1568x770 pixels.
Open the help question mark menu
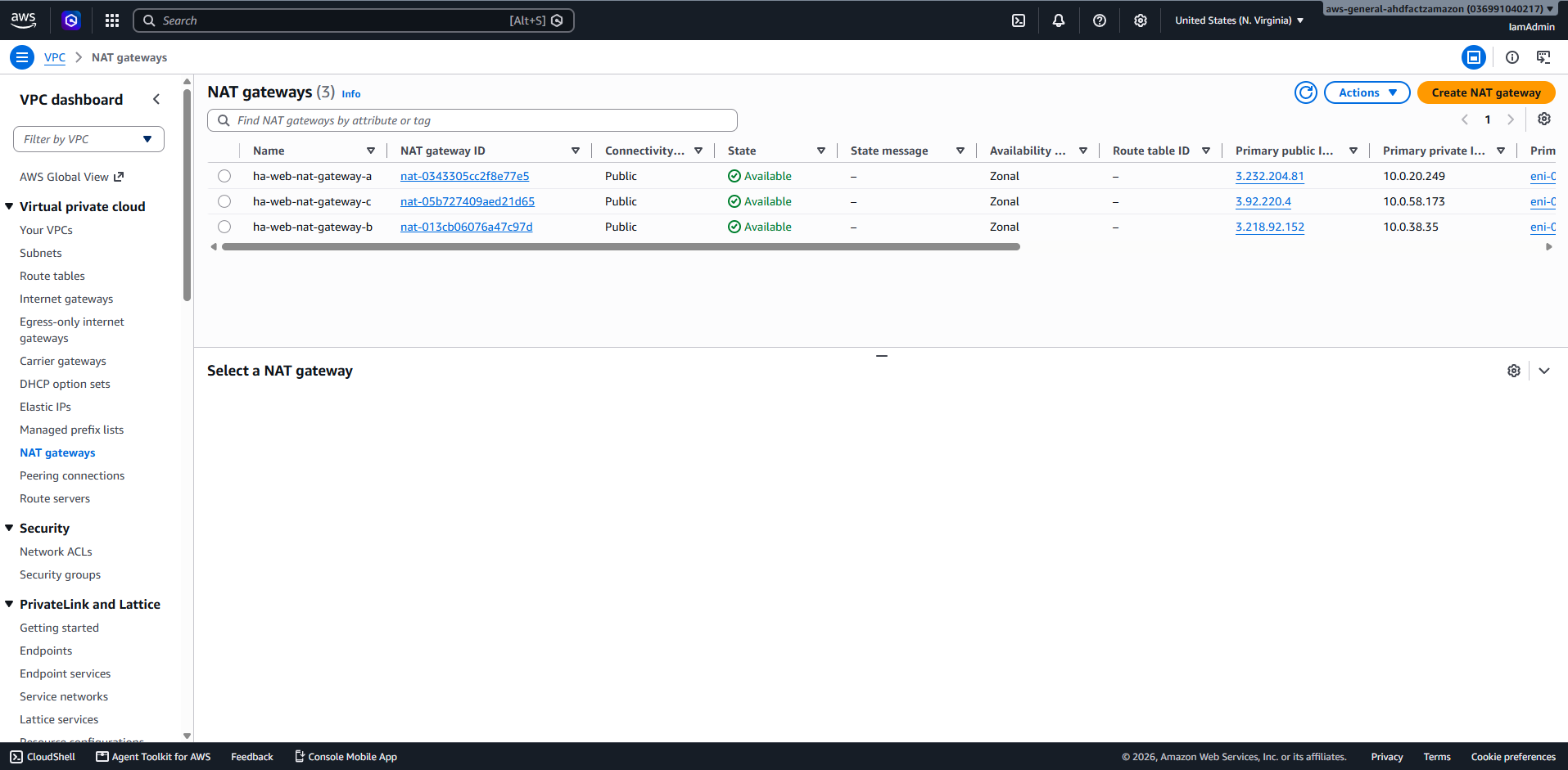point(1100,20)
